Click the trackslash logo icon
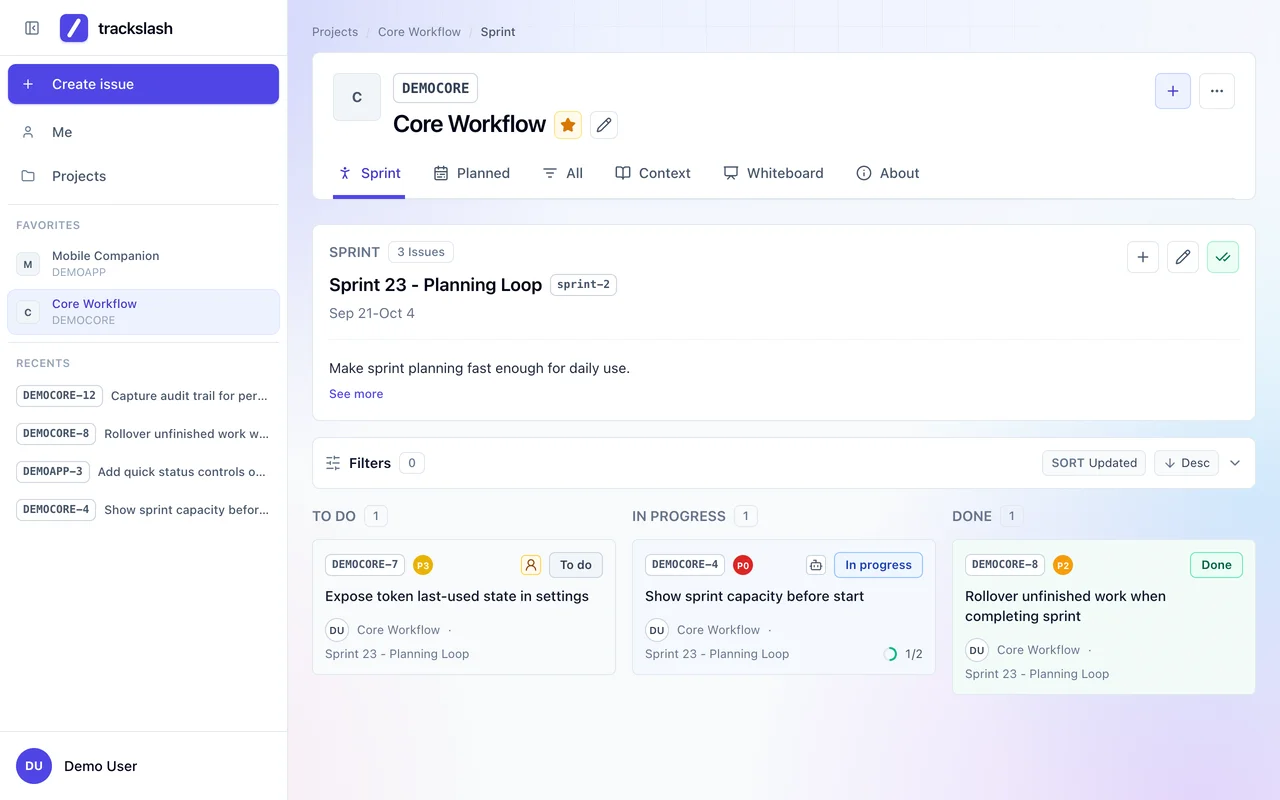 click(74, 28)
